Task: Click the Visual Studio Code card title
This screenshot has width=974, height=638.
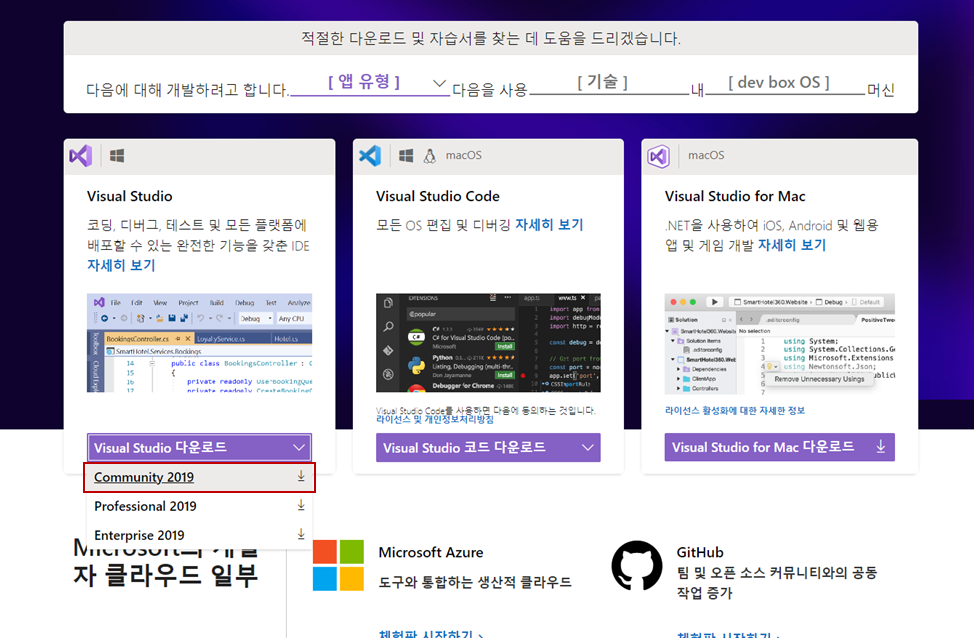Action: click(x=438, y=196)
